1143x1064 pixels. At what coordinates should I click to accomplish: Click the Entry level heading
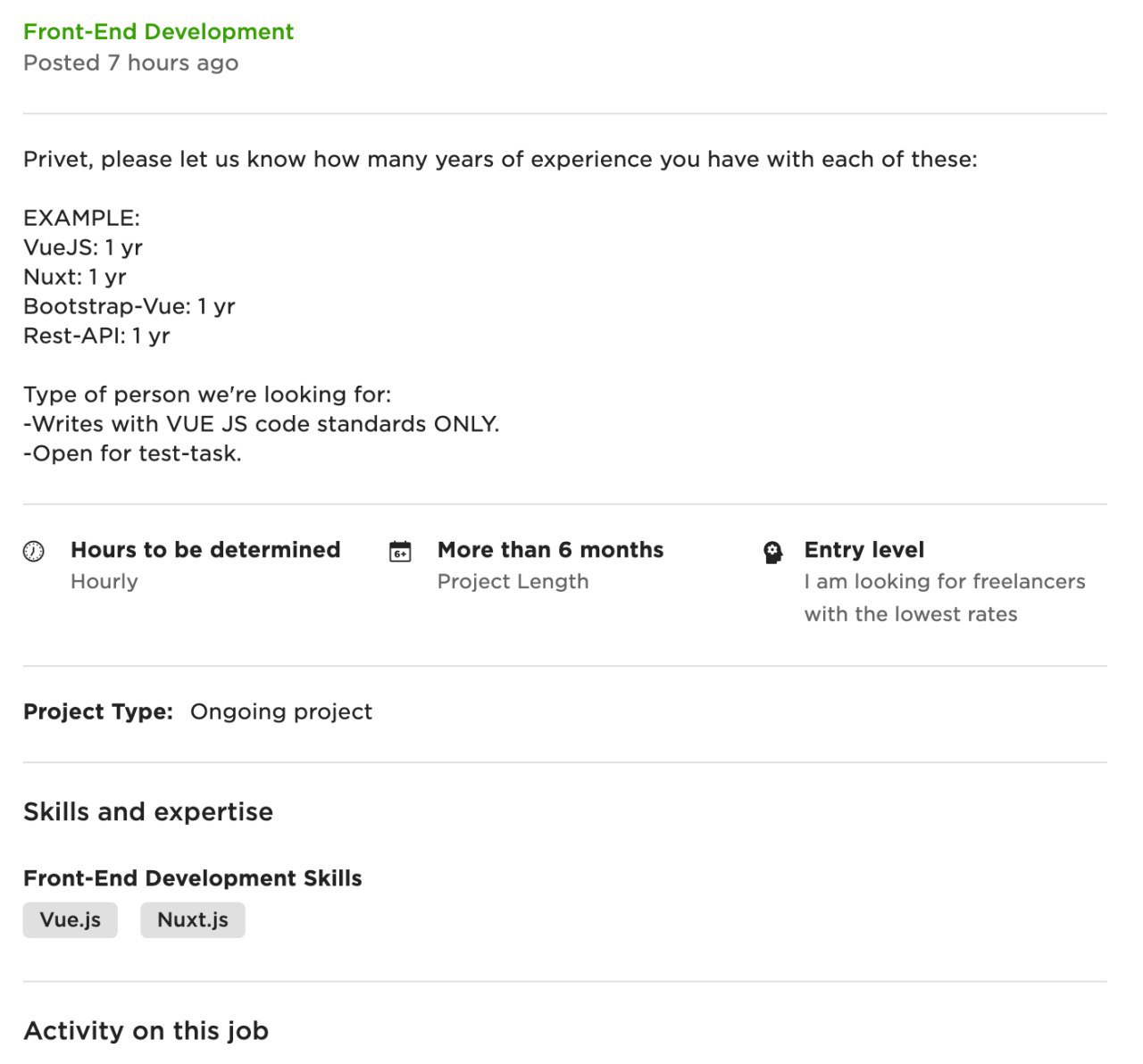(864, 550)
